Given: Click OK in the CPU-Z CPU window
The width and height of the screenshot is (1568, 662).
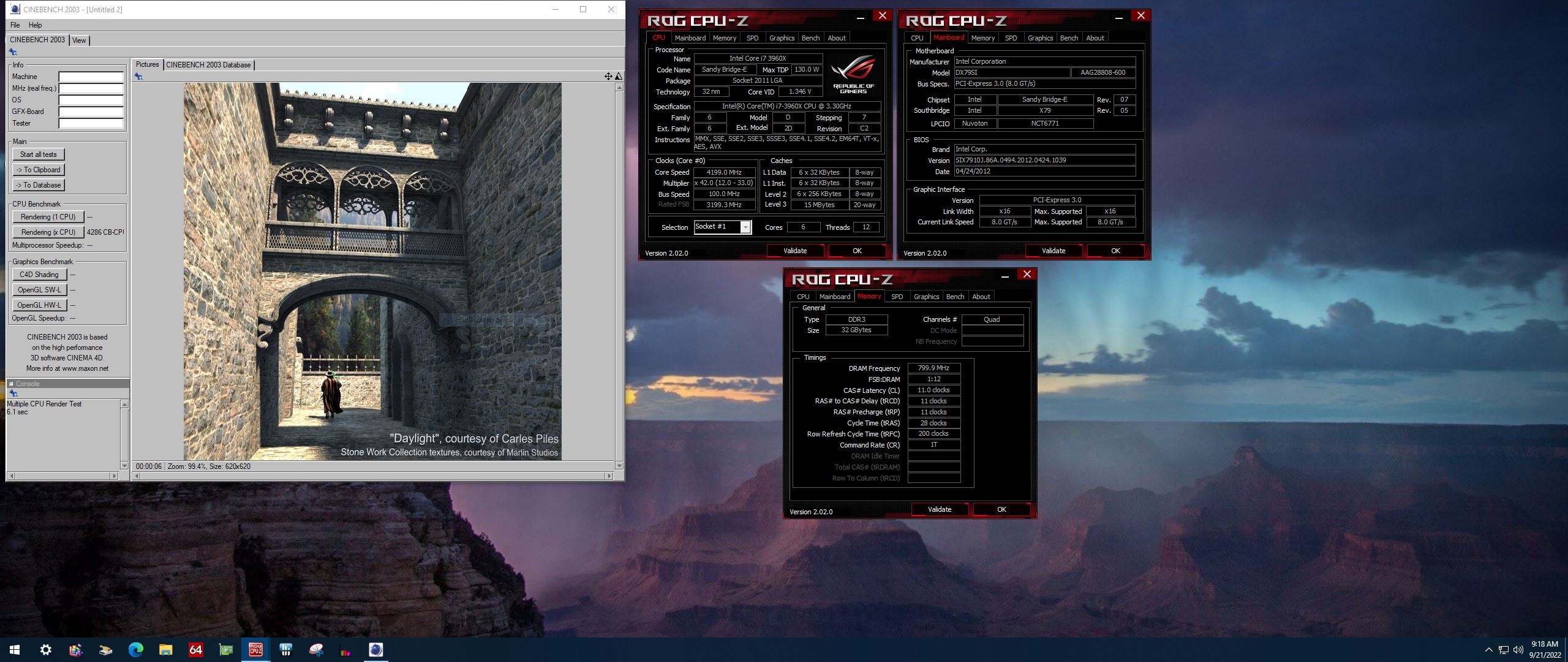Looking at the screenshot, I should point(857,251).
